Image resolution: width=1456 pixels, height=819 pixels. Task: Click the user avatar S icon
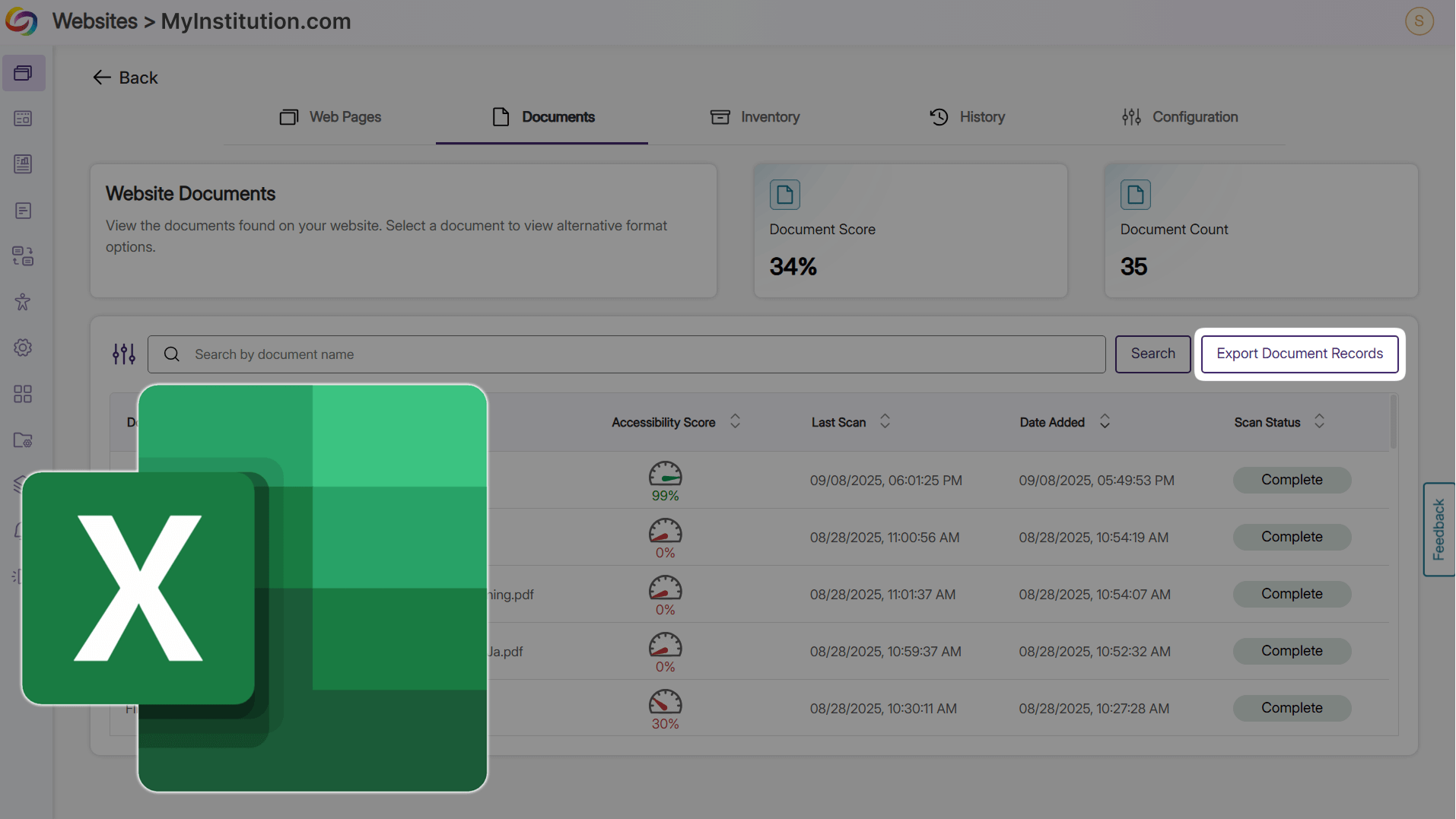point(1419,21)
